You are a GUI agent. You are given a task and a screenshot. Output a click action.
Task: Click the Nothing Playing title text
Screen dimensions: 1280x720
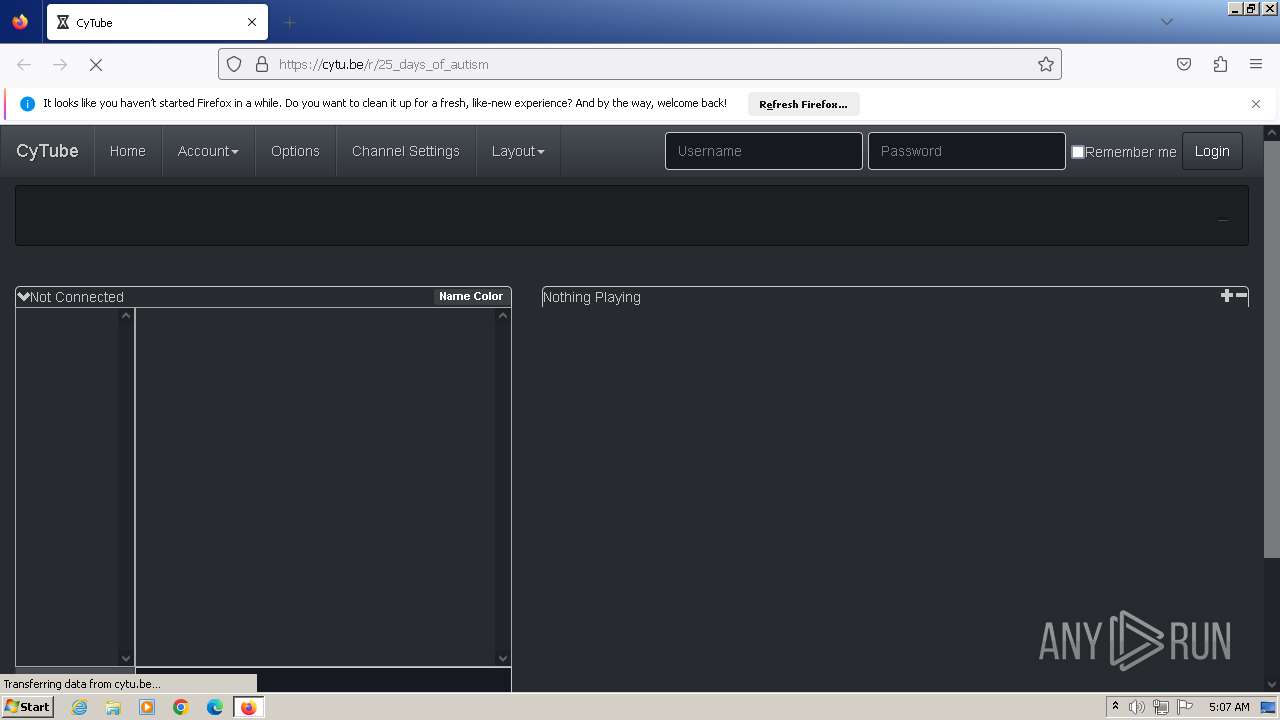click(591, 297)
